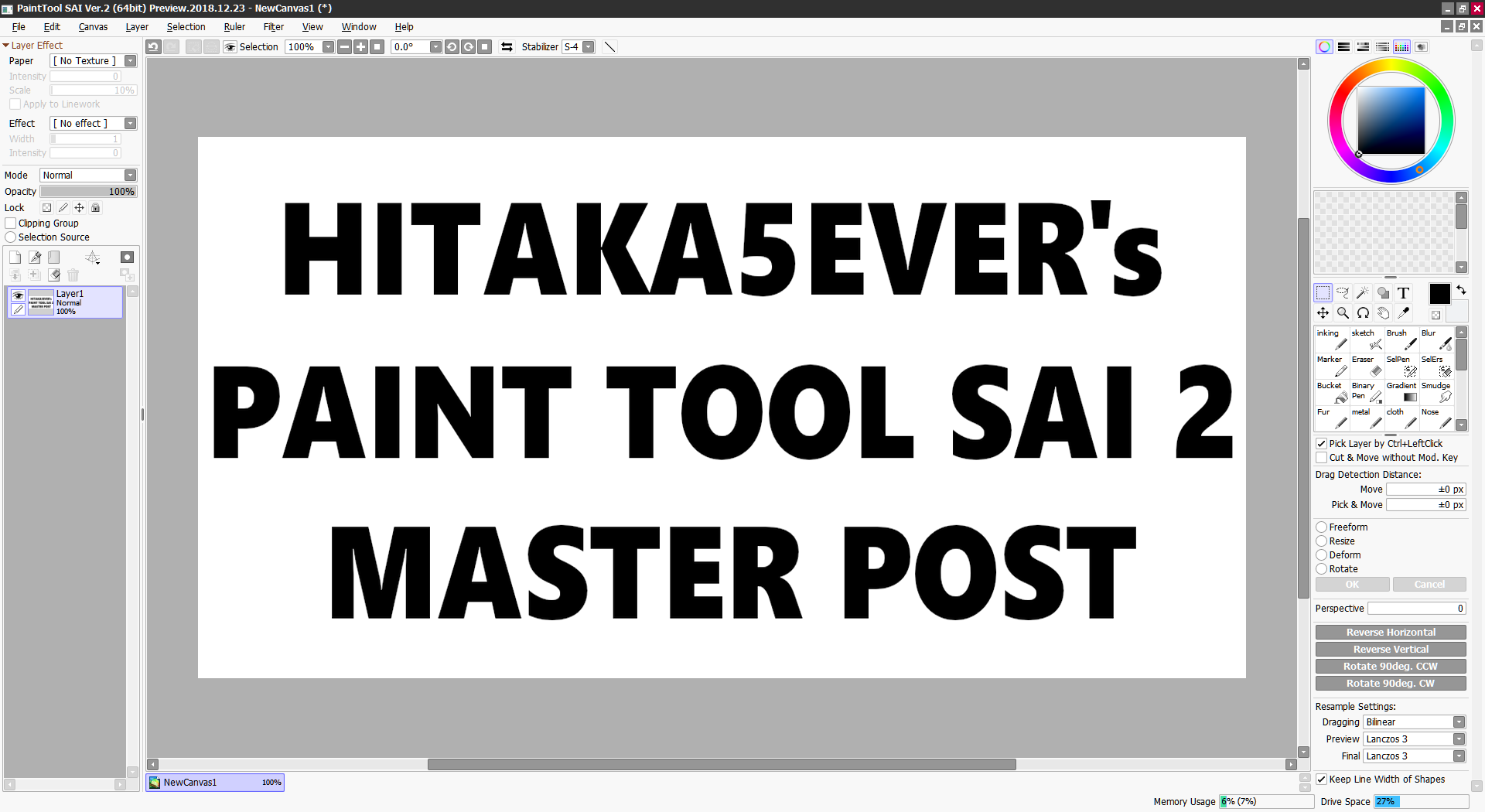Image resolution: width=1485 pixels, height=812 pixels.
Task: Open the Canvas menu
Action: pyautogui.click(x=93, y=27)
